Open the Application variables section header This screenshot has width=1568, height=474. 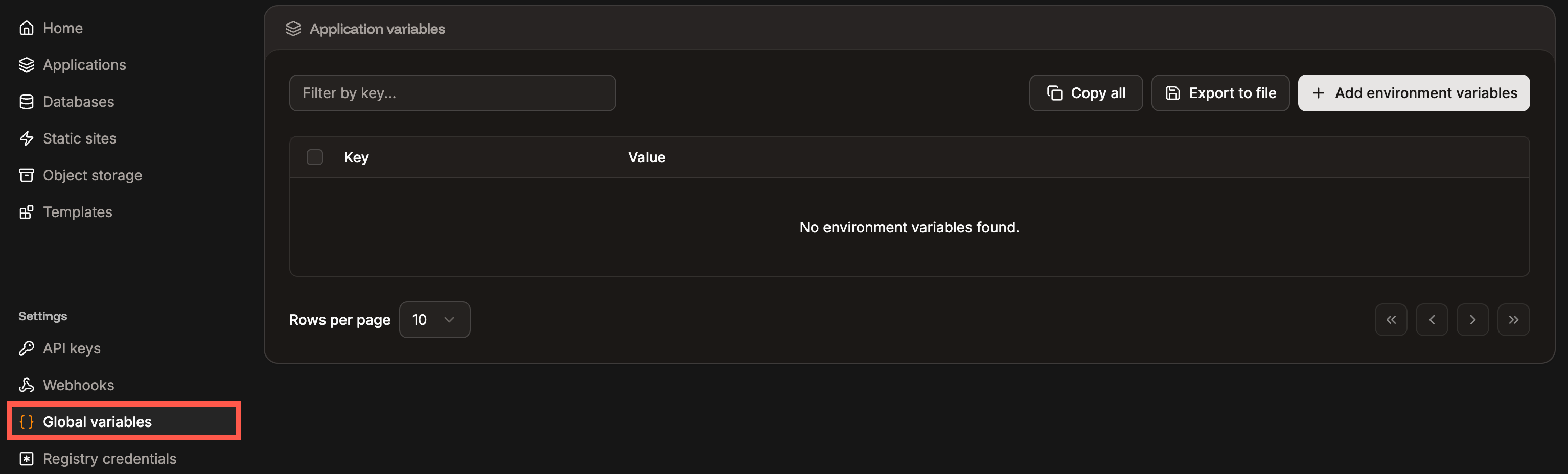376,28
